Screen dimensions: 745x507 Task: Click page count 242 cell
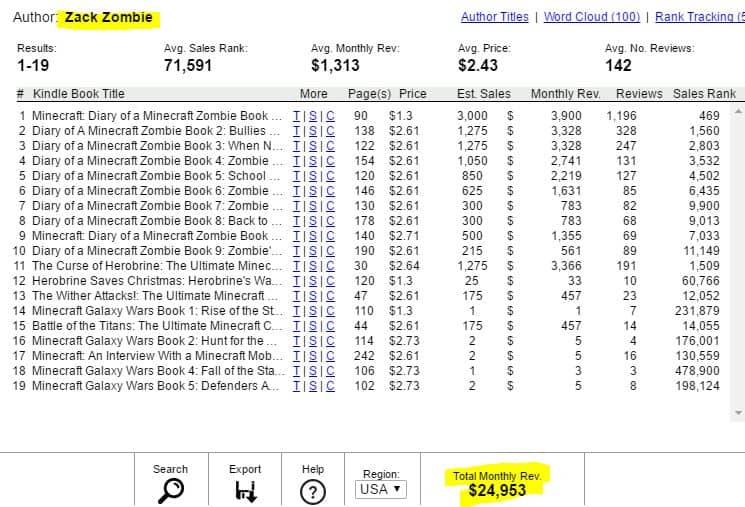pos(364,356)
